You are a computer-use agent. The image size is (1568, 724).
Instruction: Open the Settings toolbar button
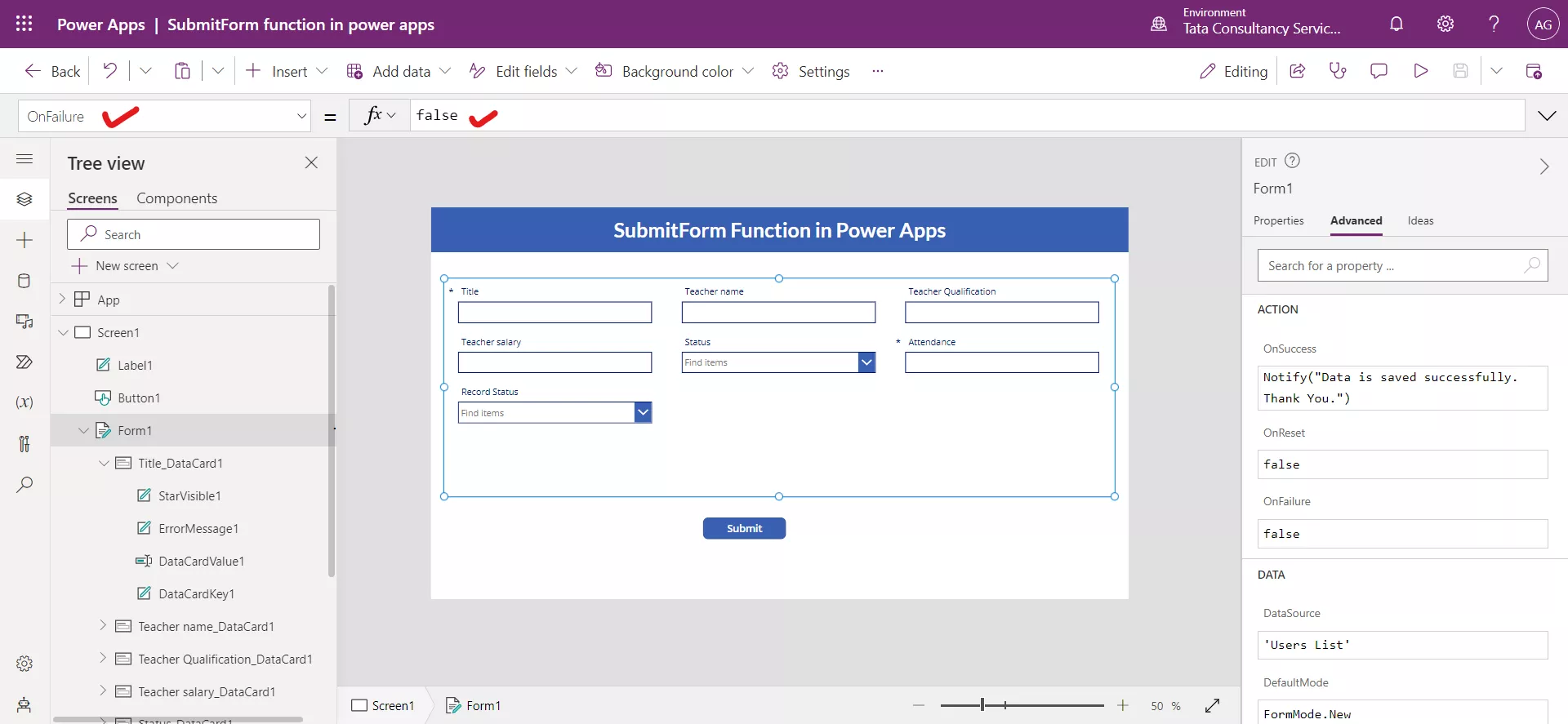pos(811,71)
